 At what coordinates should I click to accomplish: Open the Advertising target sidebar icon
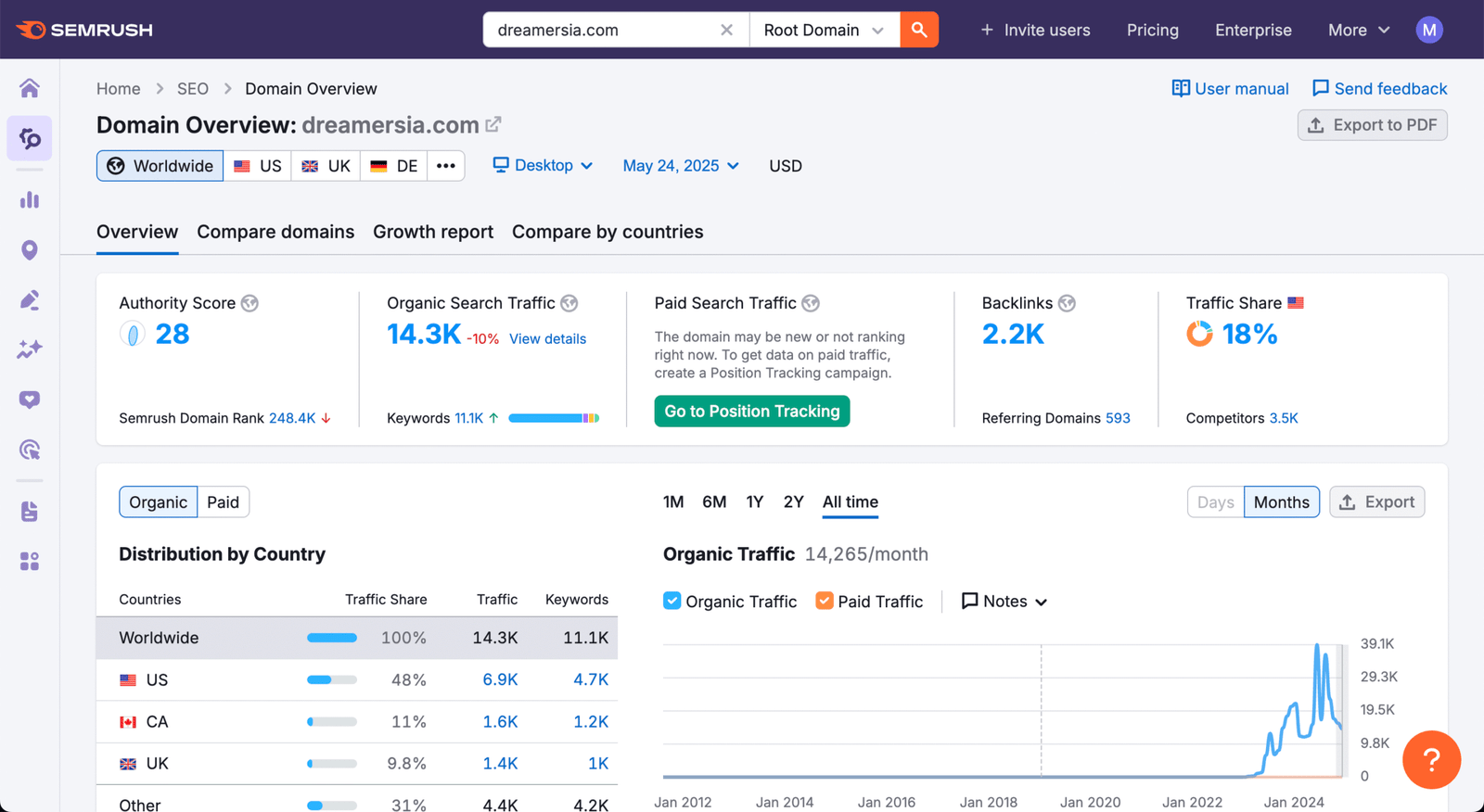tap(30, 450)
